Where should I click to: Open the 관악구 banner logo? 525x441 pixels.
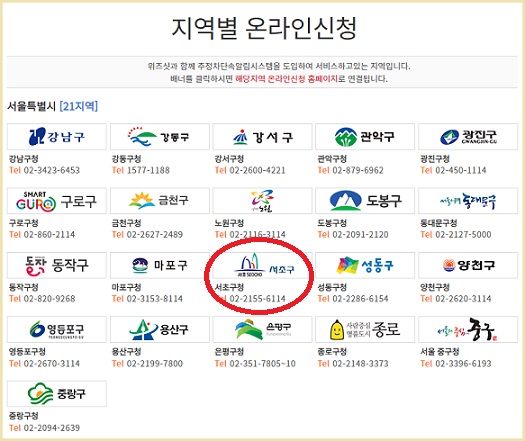coord(365,137)
